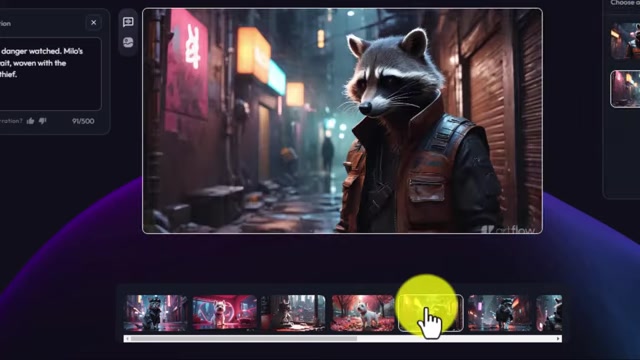The image size is (640, 360).
Task: Select the sixth raccoon alley thumbnail
Action: pos(500,313)
